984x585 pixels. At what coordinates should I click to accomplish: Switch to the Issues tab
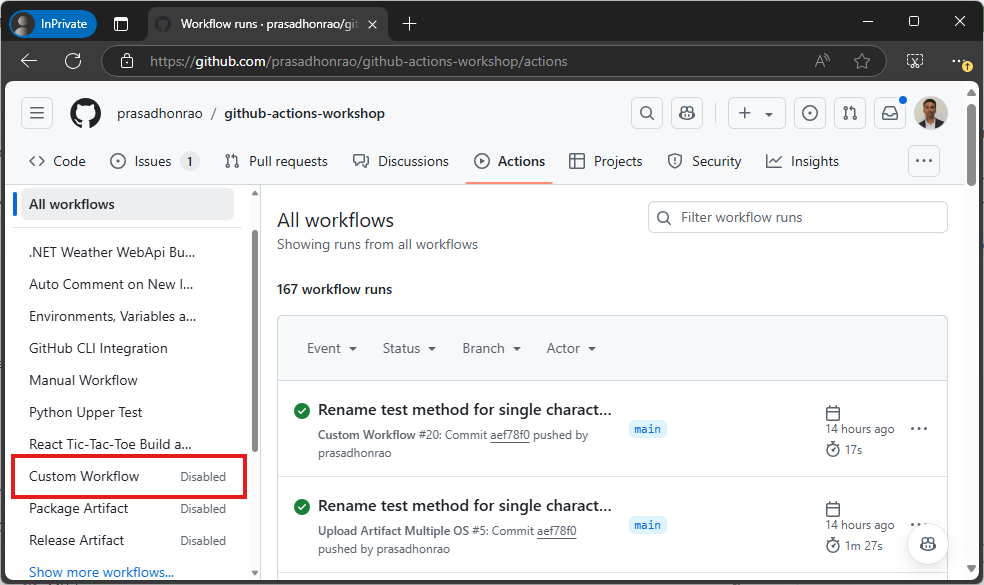pyautogui.click(x=154, y=161)
